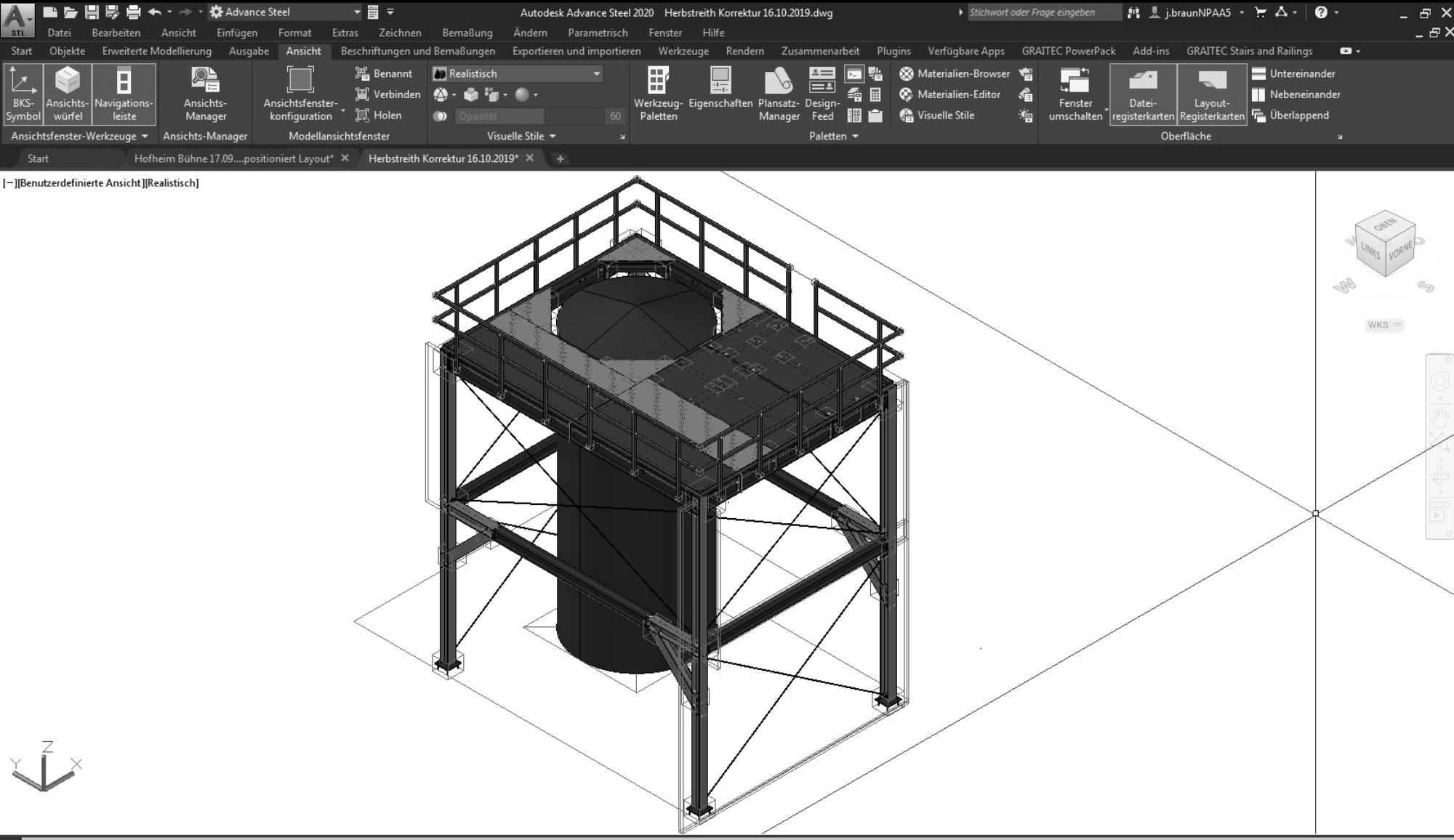The height and width of the screenshot is (840, 1454).
Task: Arrange windows Überlappend
Action: (x=1290, y=115)
